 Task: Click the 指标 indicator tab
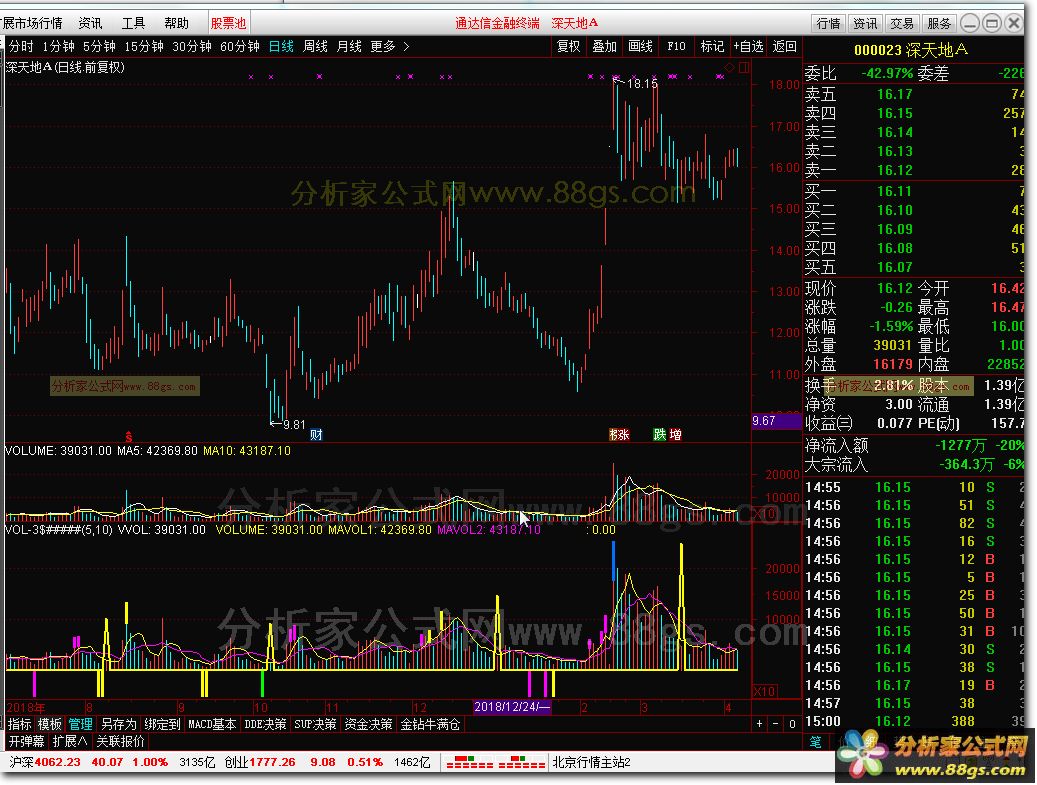click(x=19, y=724)
